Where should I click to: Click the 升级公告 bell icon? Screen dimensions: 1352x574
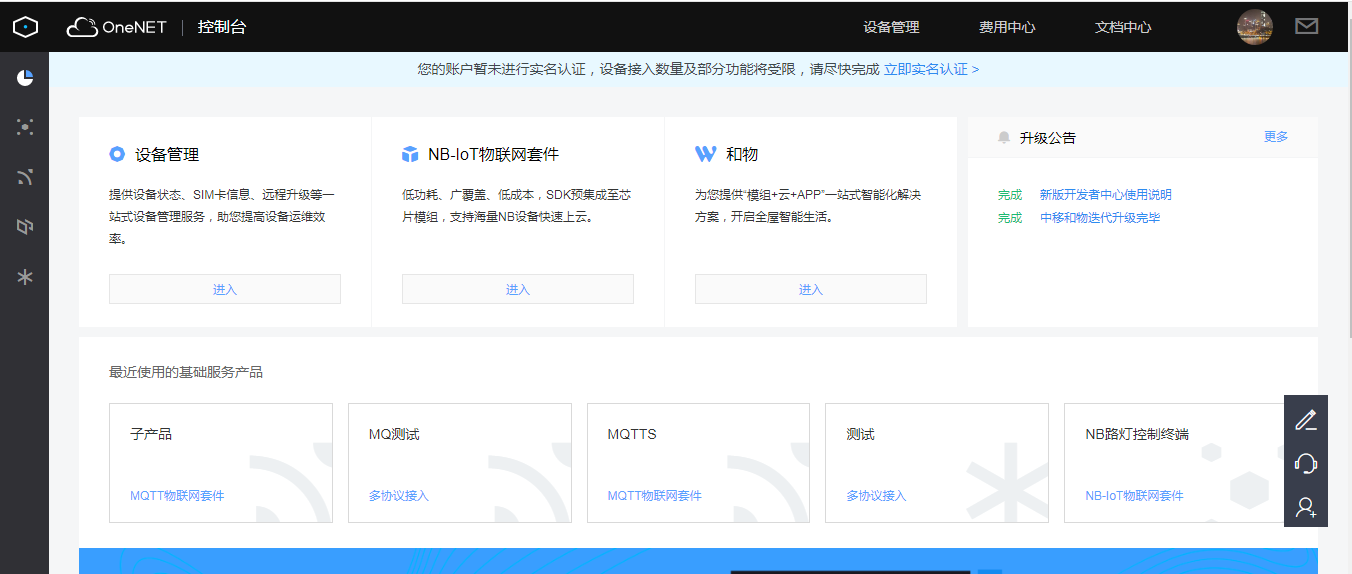1004,138
